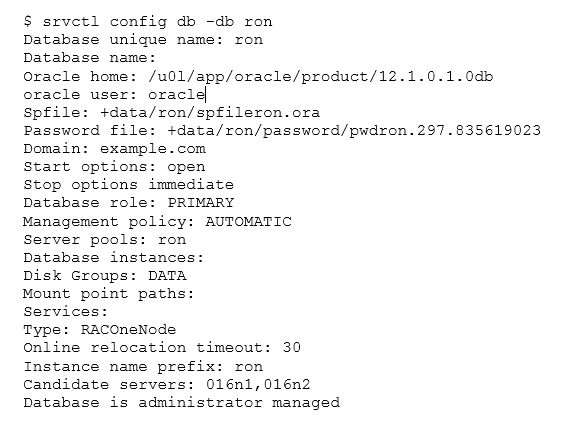Click the Management policy AUTOMATIC text

click(157, 222)
